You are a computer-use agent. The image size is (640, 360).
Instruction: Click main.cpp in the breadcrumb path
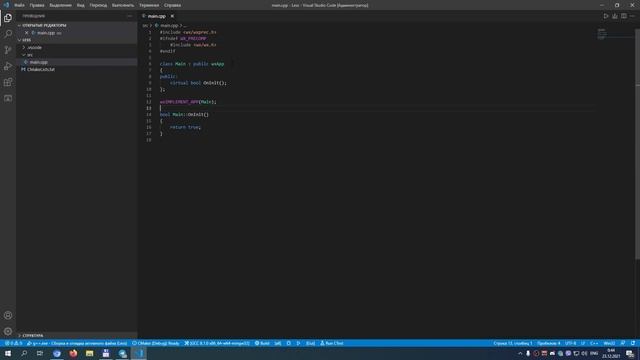[169, 25]
